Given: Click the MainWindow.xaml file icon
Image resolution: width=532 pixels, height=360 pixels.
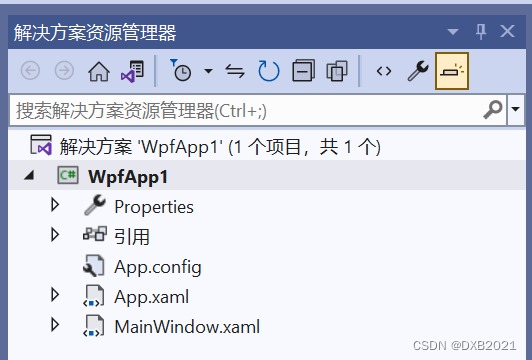Looking at the screenshot, I should click(94, 326).
